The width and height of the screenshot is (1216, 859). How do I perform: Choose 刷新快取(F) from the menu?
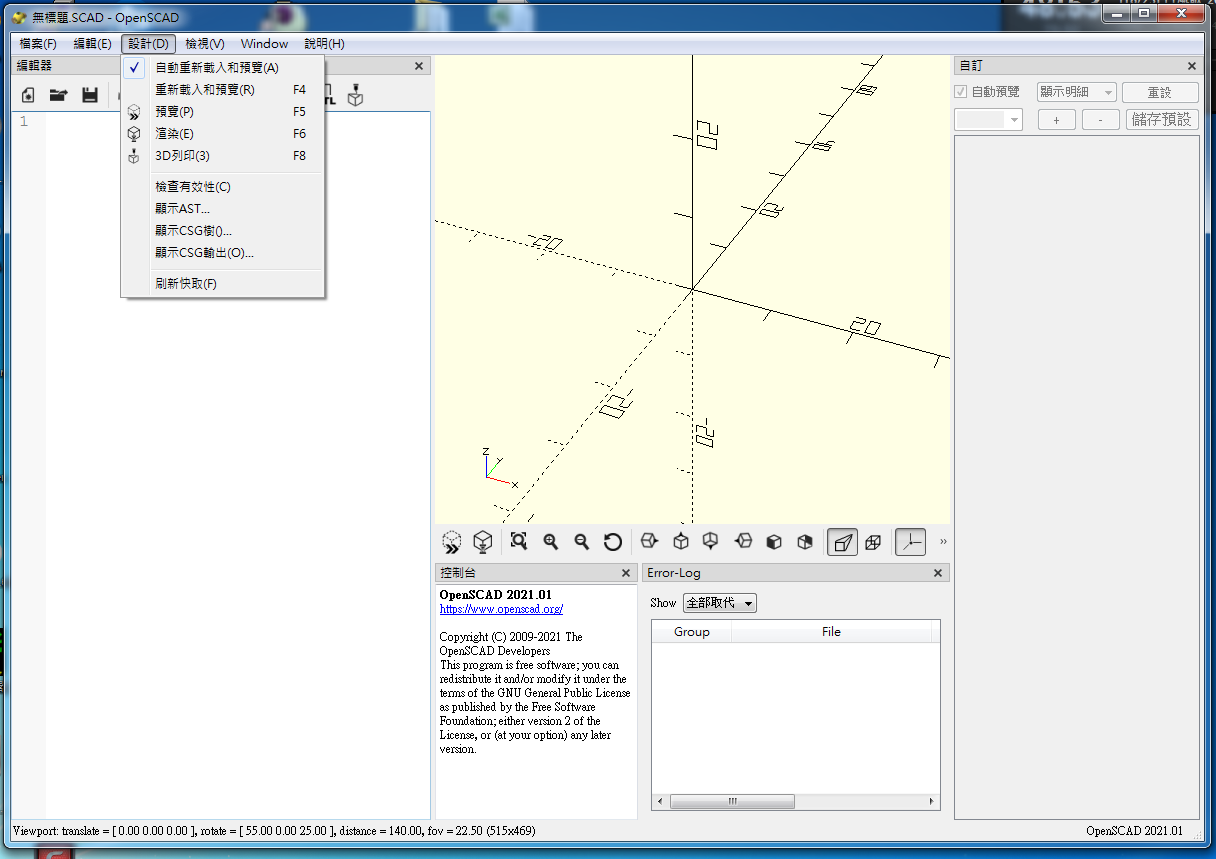(222, 284)
